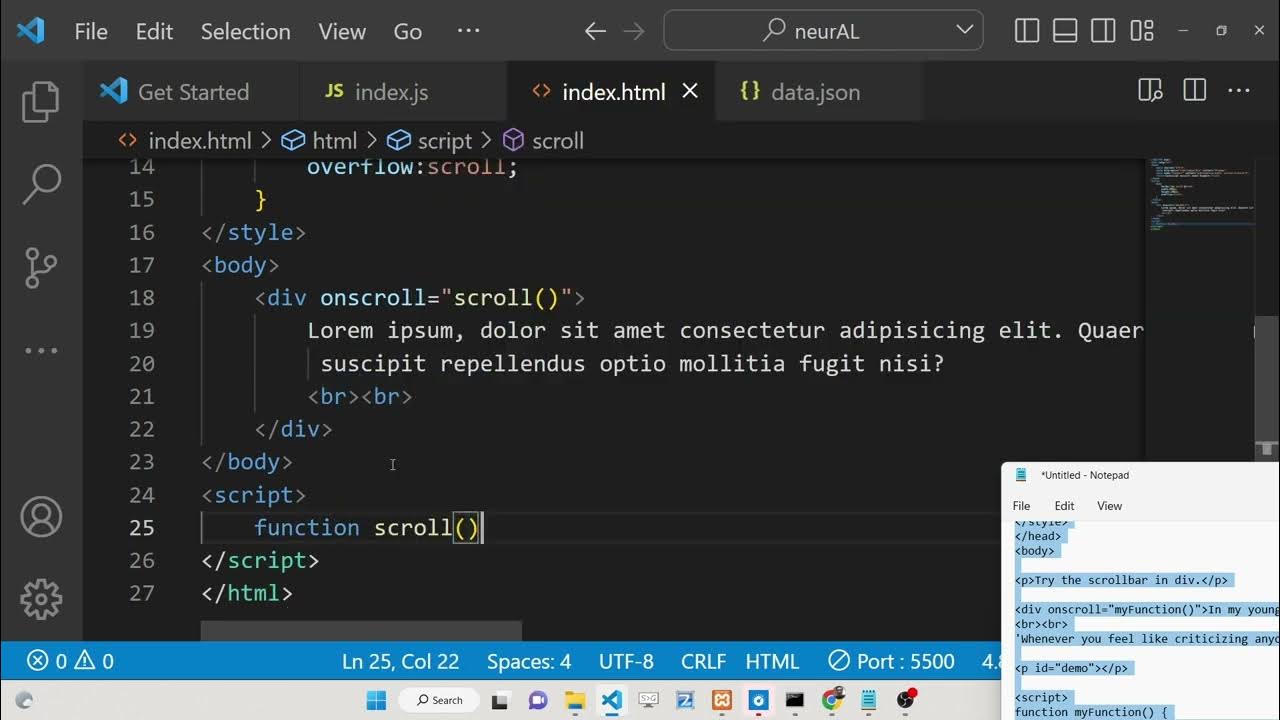The image size is (1280, 720).
Task: Click the Spaces: 4 indentation setting
Action: coord(528,661)
